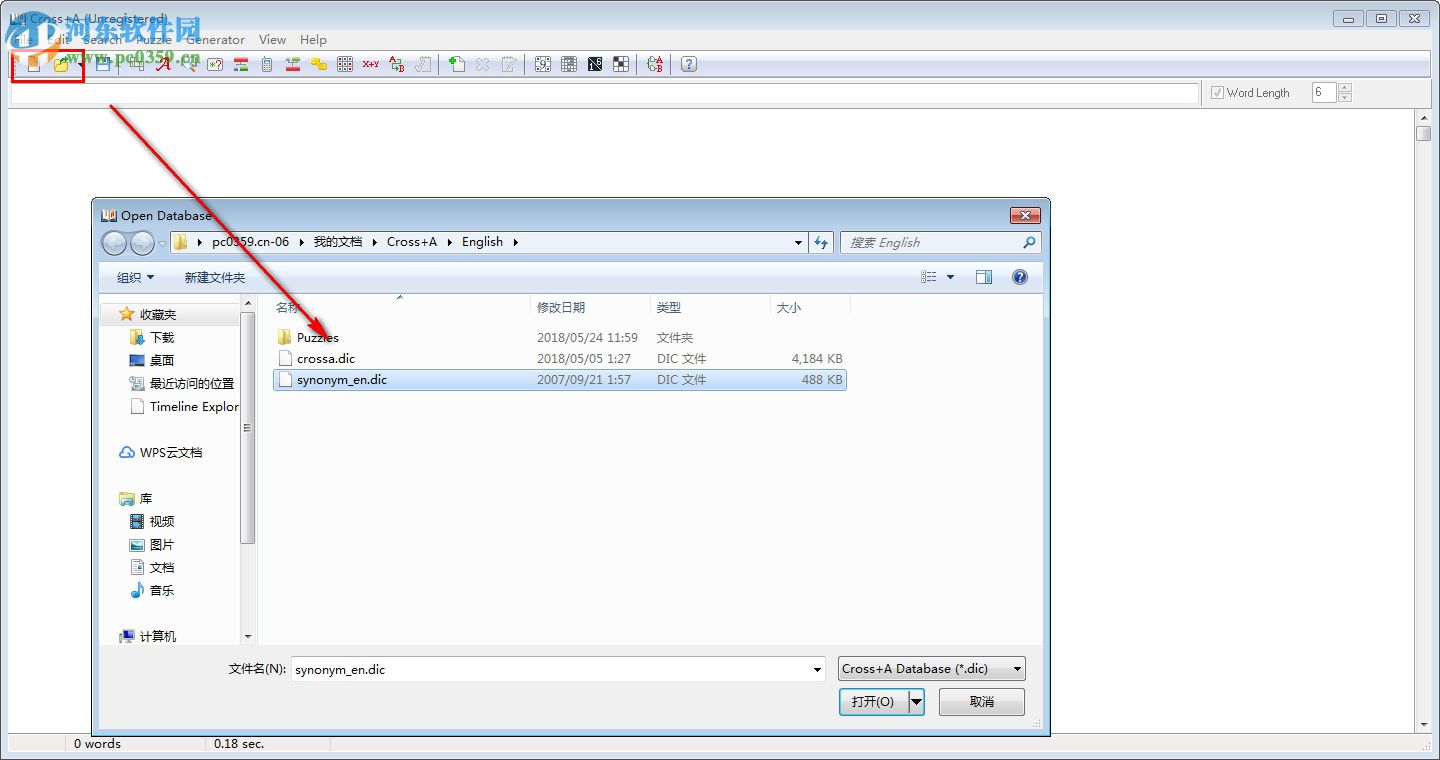This screenshot has width=1440, height=760.
Task: Click the Word Length spinner arrows
Action: 1344,93
